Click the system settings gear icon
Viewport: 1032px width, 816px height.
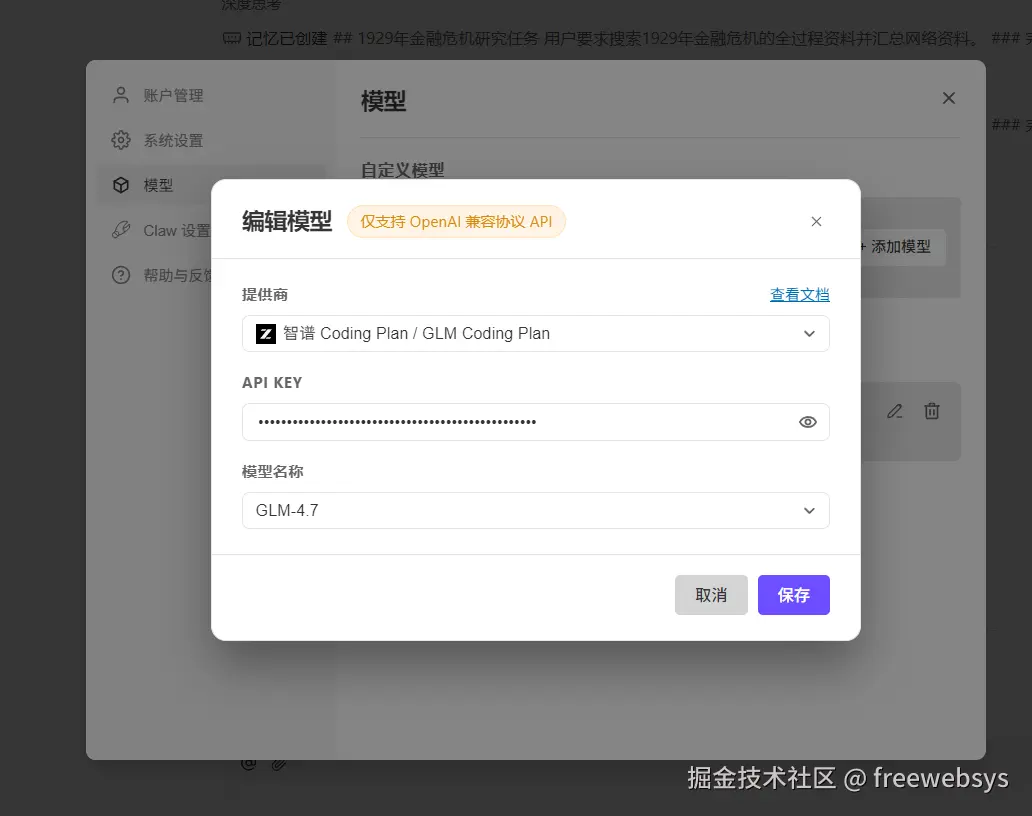[x=121, y=140]
